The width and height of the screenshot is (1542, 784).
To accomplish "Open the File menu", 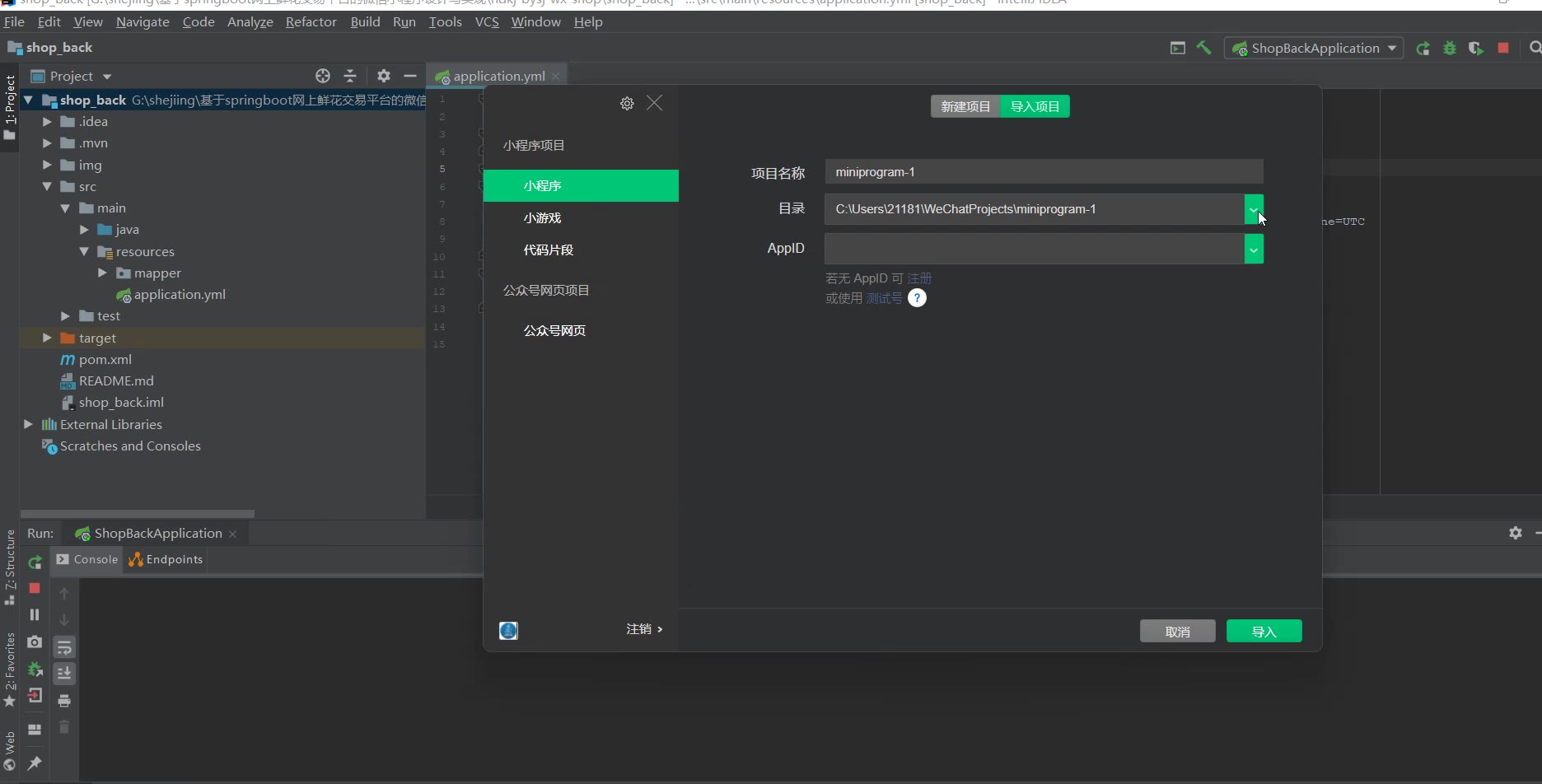I will coord(14,21).
